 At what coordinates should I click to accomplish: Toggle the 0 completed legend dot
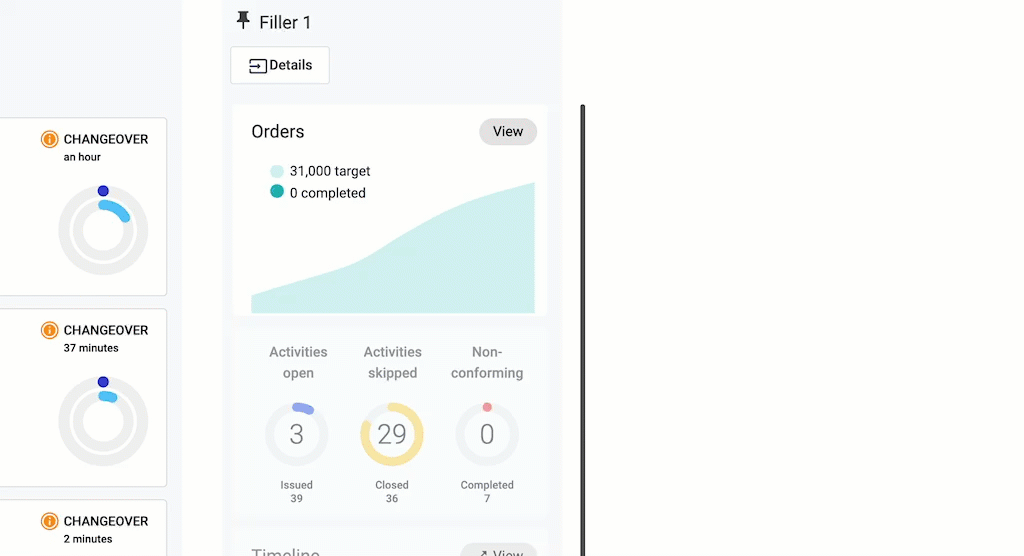(277, 192)
